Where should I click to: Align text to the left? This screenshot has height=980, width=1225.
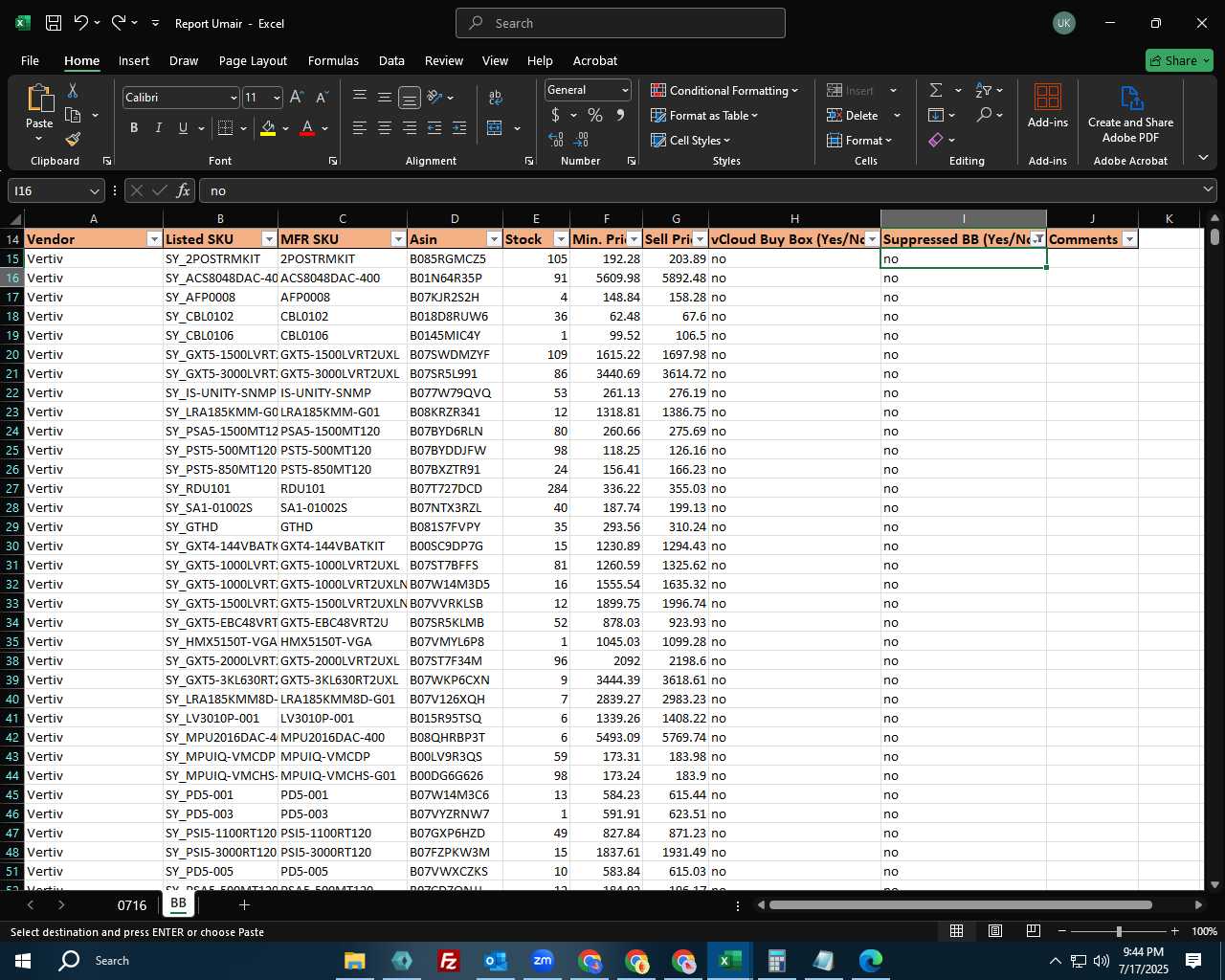click(359, 128)
